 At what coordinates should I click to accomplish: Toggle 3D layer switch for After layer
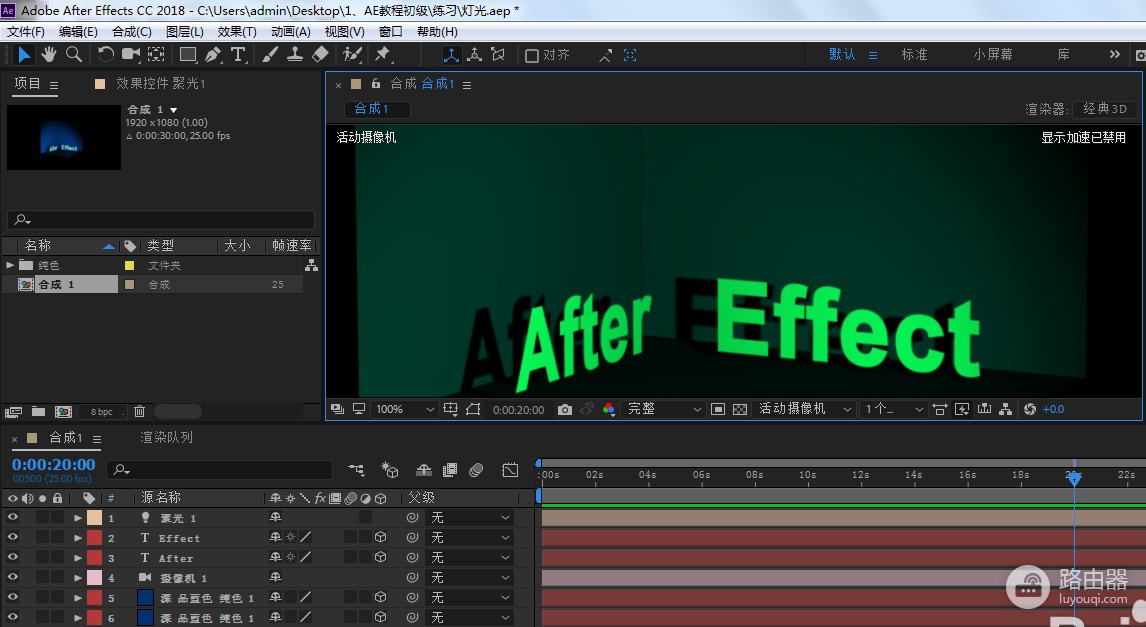(381, 557)
